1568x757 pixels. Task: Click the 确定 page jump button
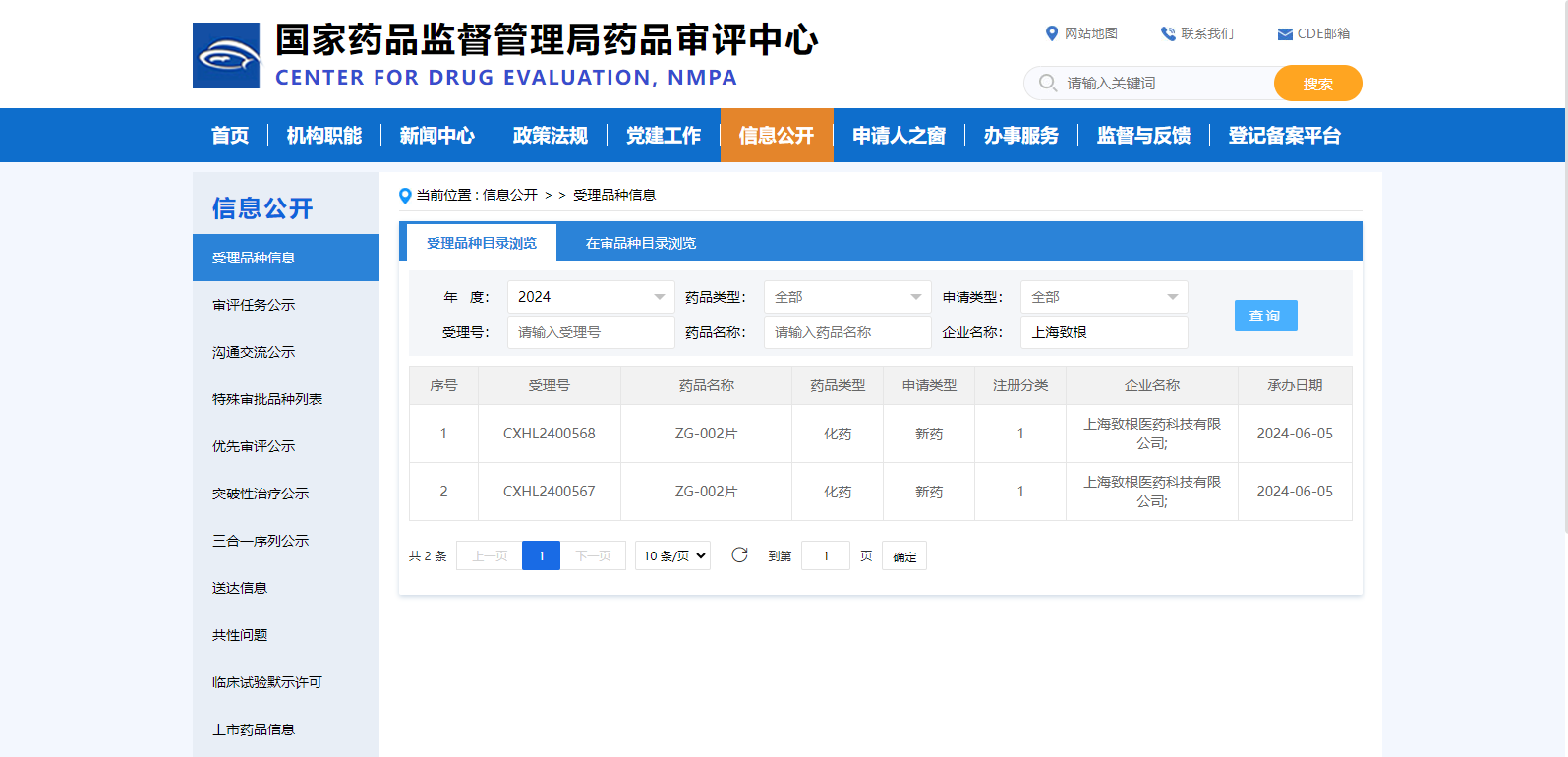point(903,556)
